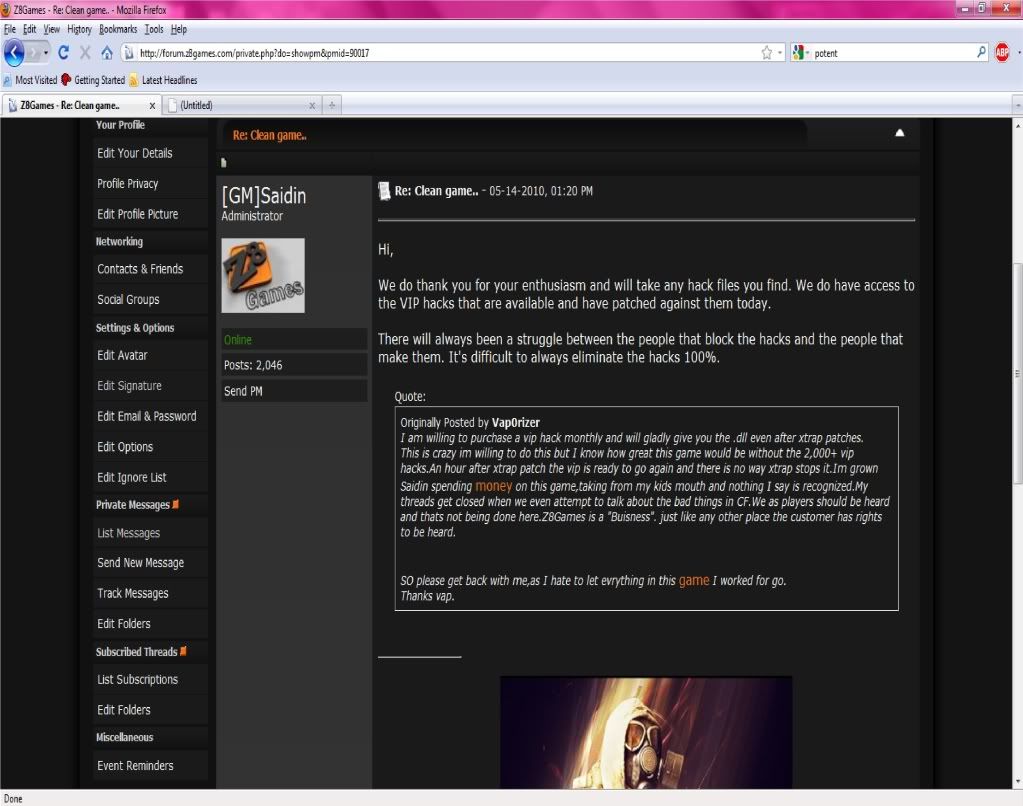1023x806 pixels.
Task: Open Send New Message in the sidebar
Action: pos(140,563)
